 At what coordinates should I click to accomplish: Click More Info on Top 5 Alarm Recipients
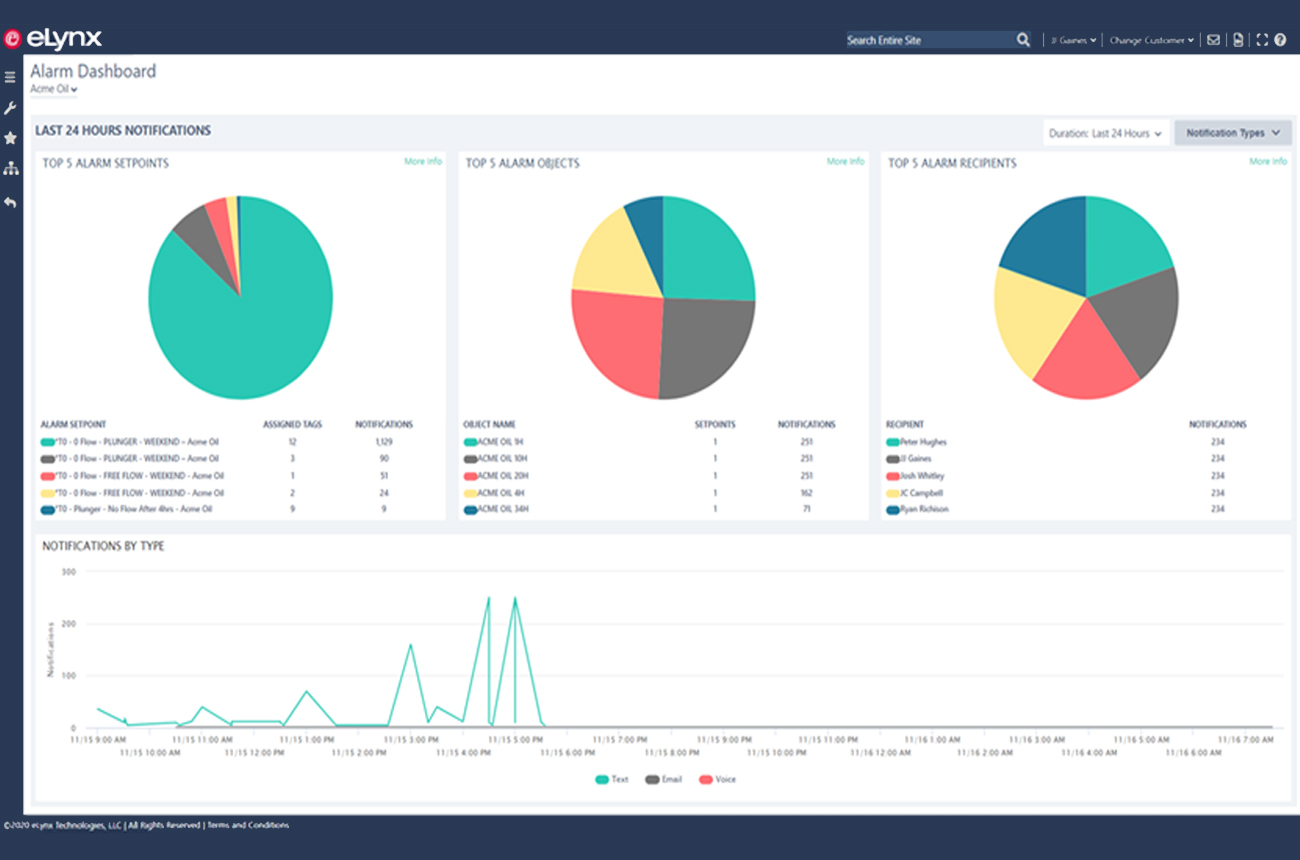[x=1268, y=161]
